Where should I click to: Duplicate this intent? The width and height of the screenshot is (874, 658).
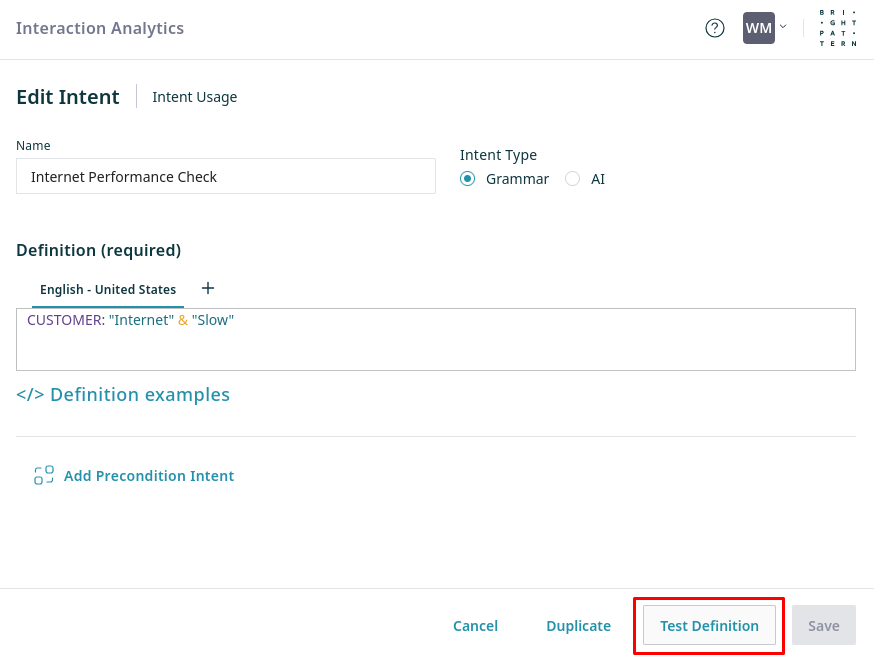point(578,626)
